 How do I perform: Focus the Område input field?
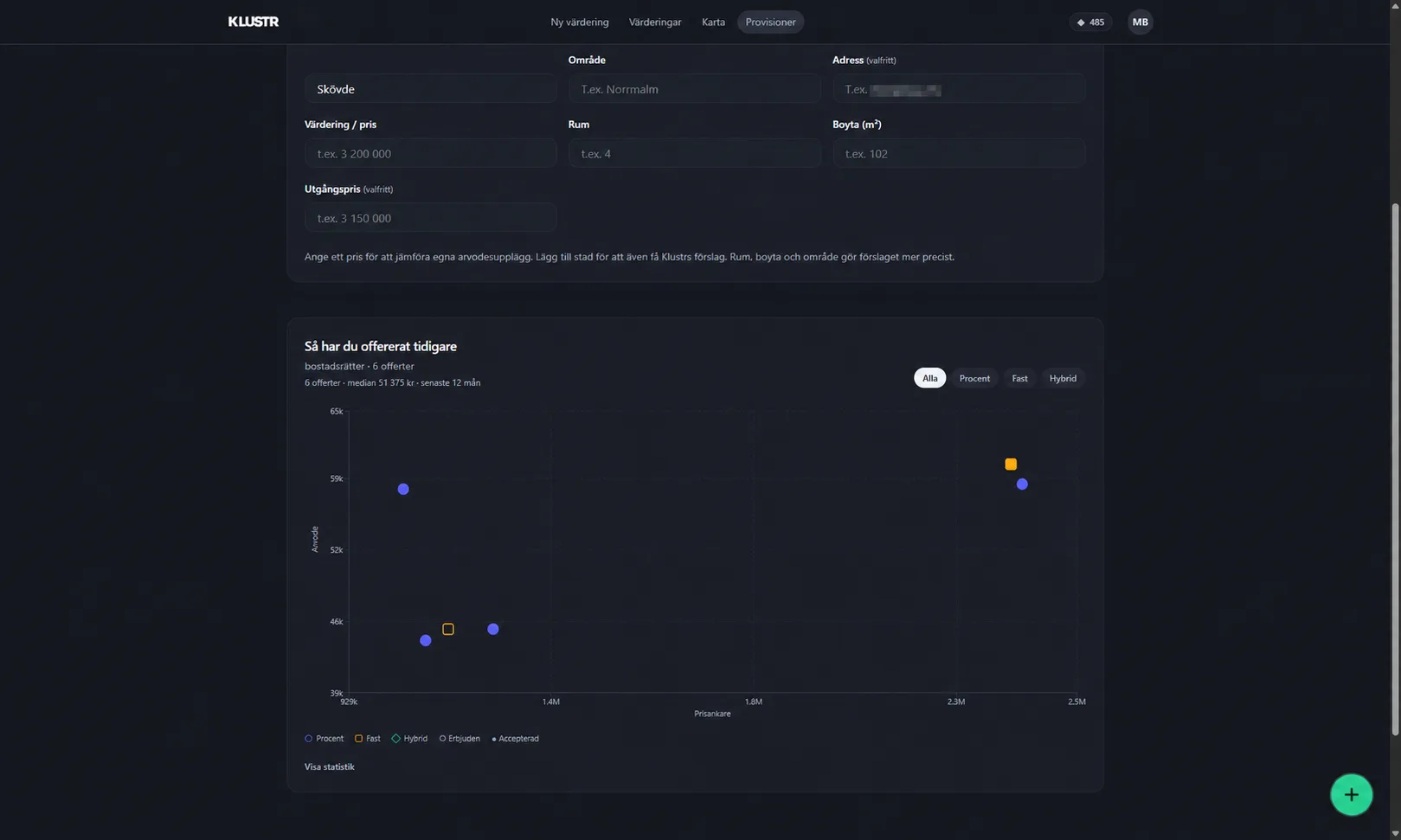click(x=694, y=88)
